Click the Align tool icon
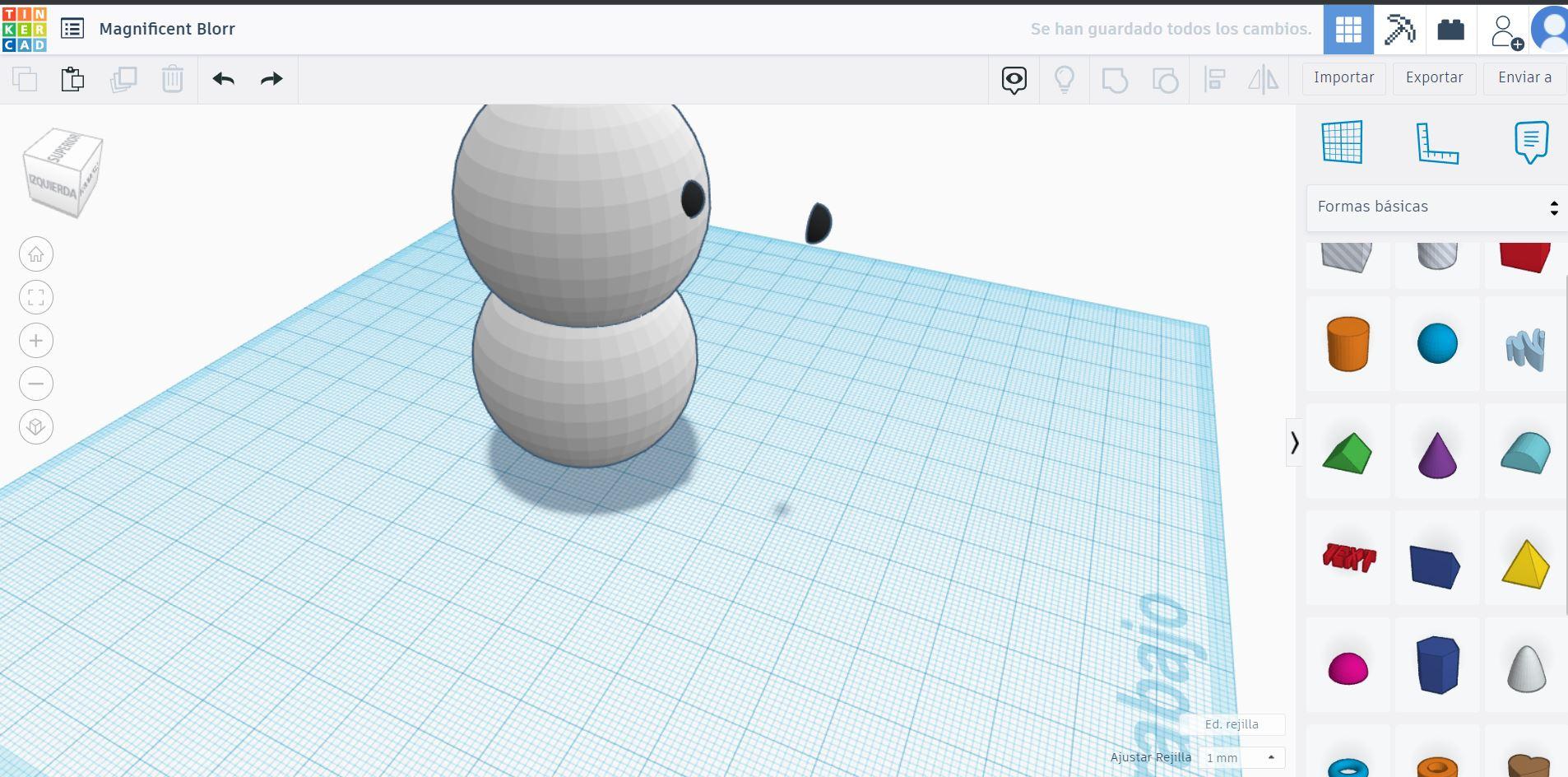Viewport: 1568px width, 777px height. point(1215,80)
